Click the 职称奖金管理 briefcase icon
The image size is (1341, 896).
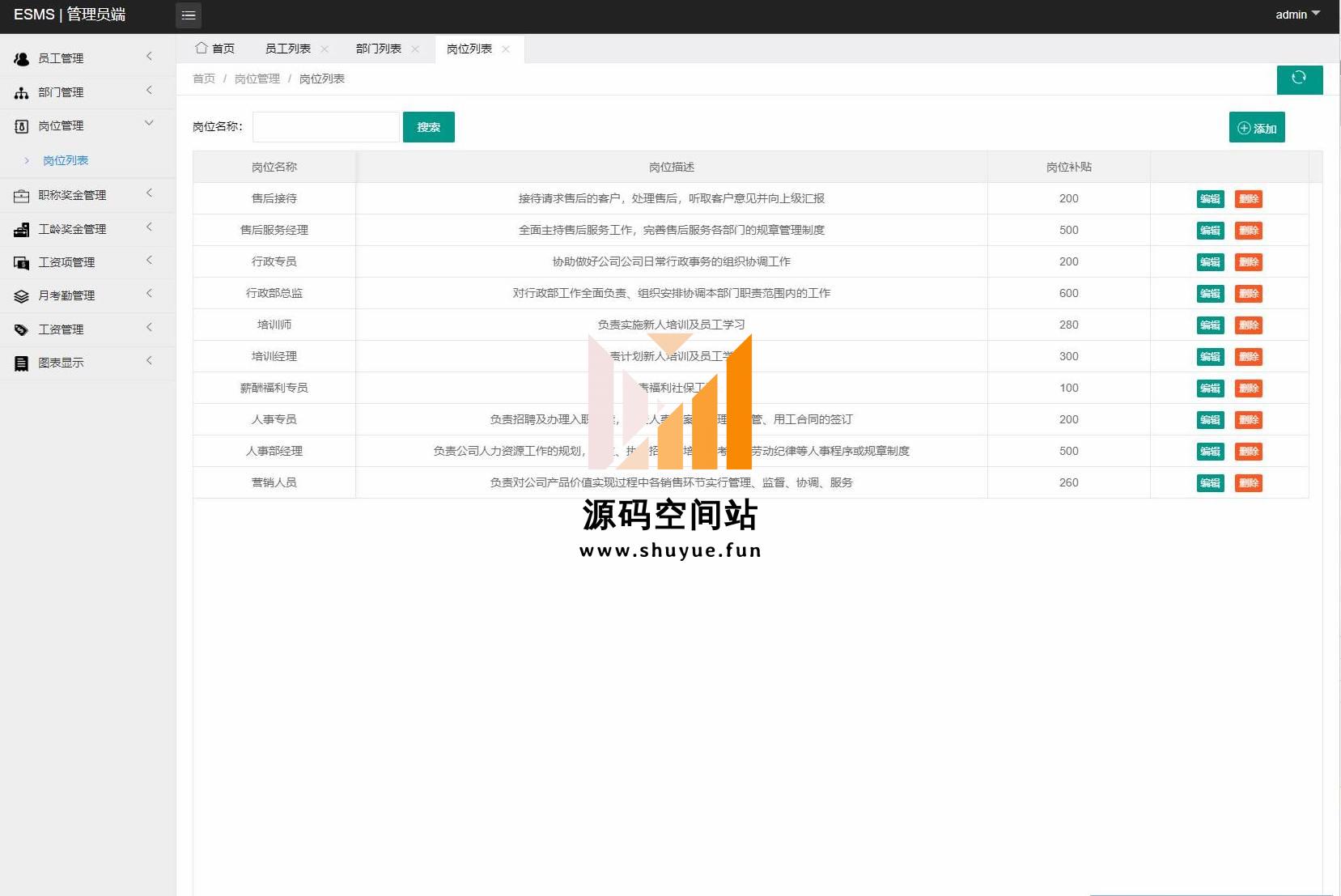(x=22, y=195)
